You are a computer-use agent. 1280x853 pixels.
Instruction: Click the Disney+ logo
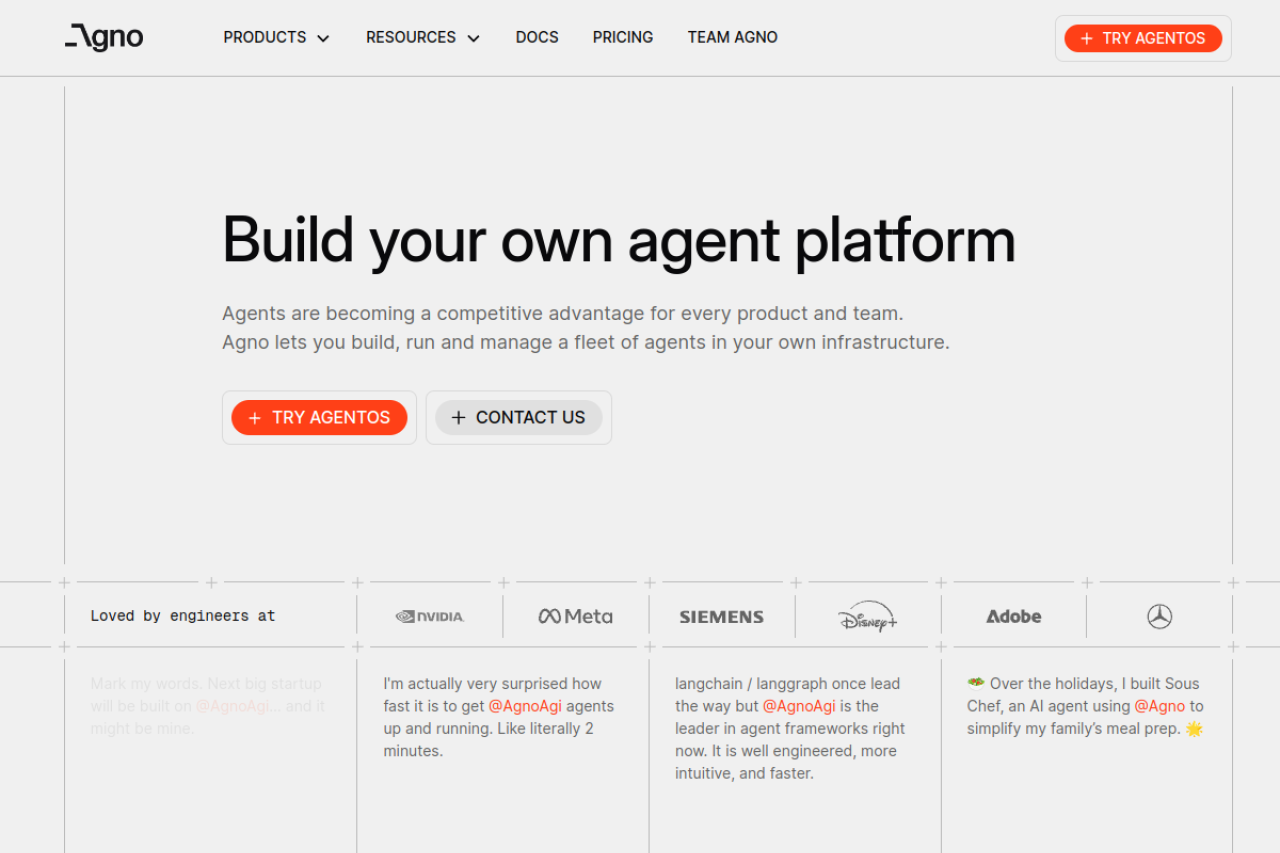coord(868,616)
